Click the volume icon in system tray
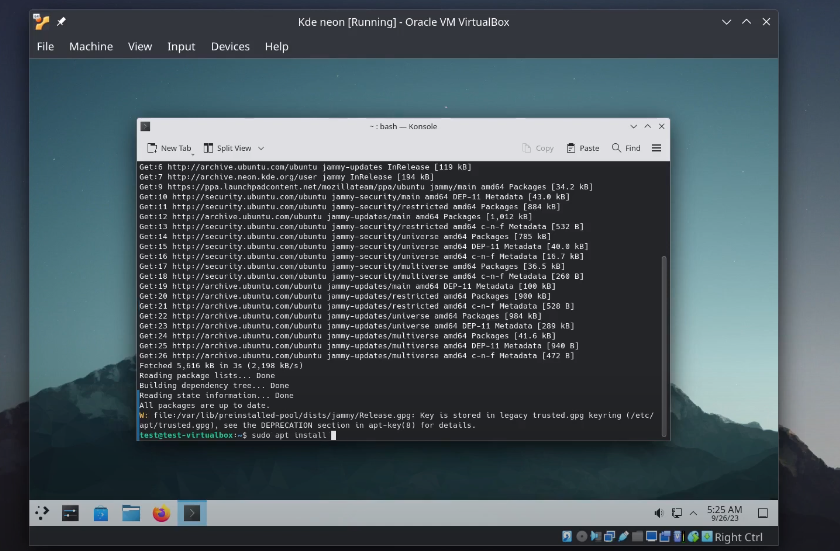Viewport: 840px width, 551px height. [660, 513]
